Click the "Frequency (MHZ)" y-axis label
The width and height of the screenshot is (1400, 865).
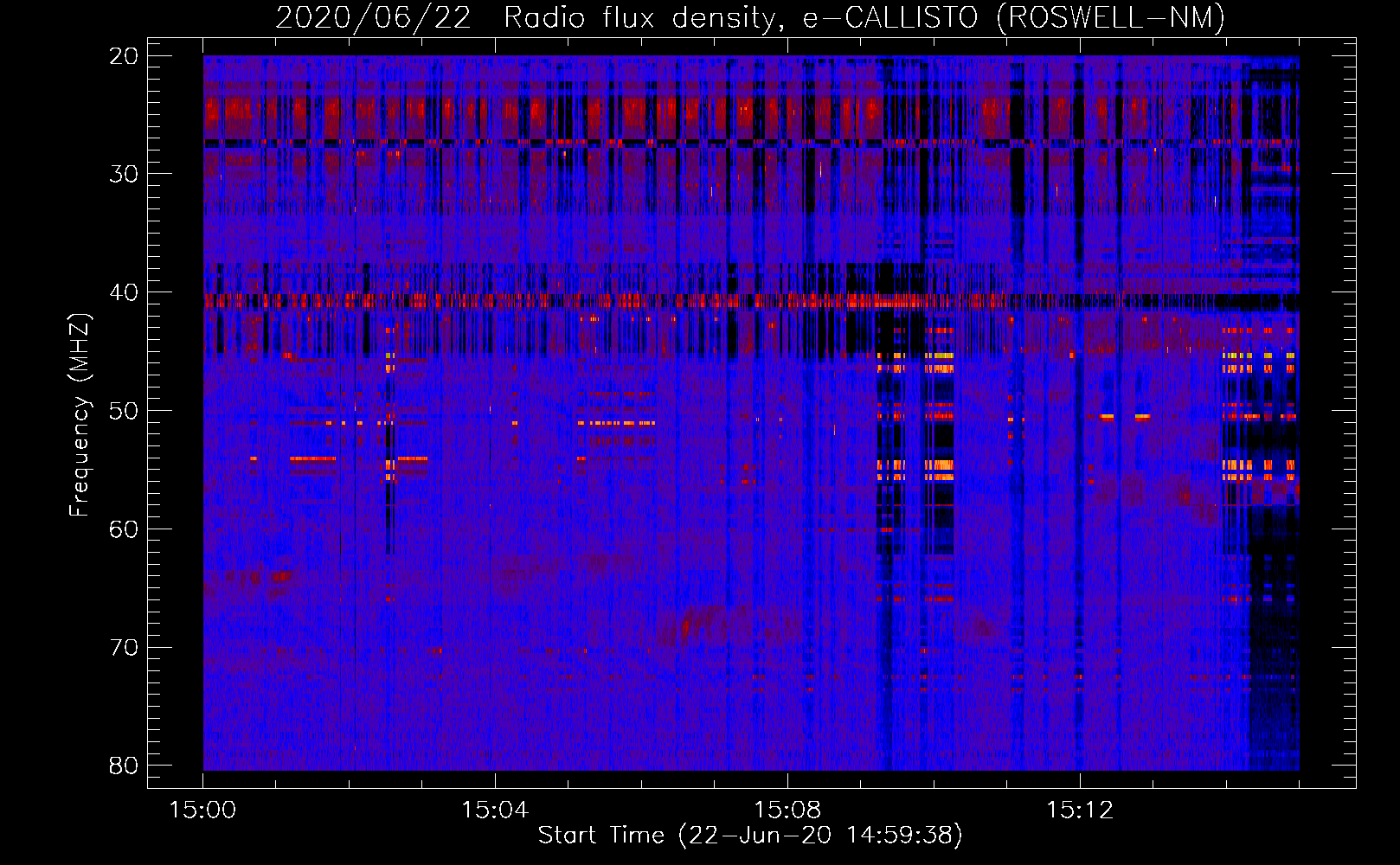(80, 415)
